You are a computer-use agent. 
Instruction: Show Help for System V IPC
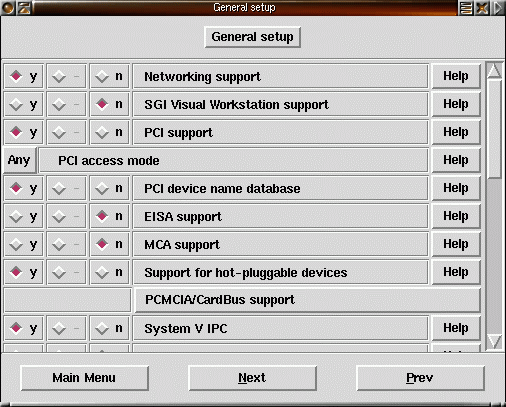point(456,328)
